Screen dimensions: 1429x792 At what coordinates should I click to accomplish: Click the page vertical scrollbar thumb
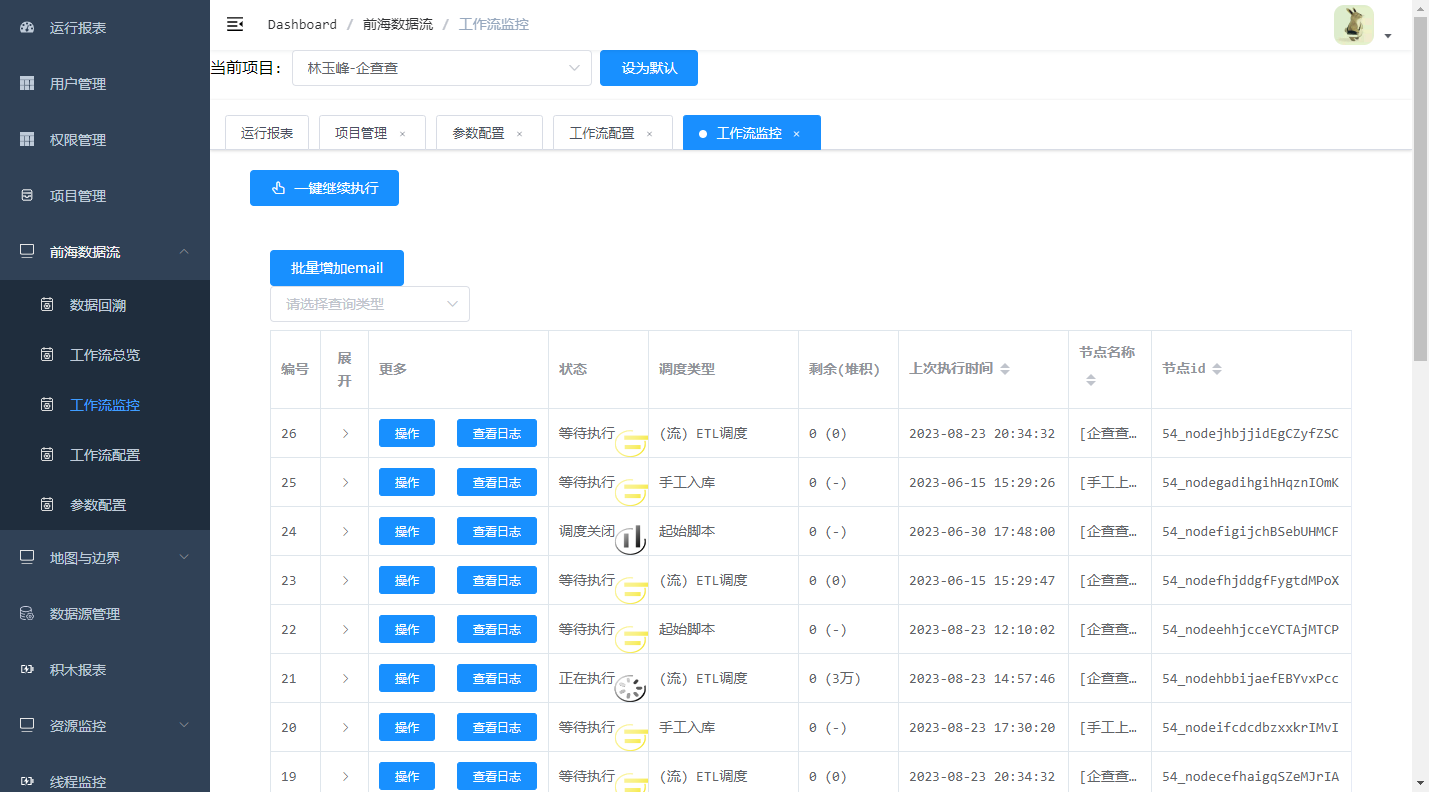pyautogui.click(x=1420, y=188)
